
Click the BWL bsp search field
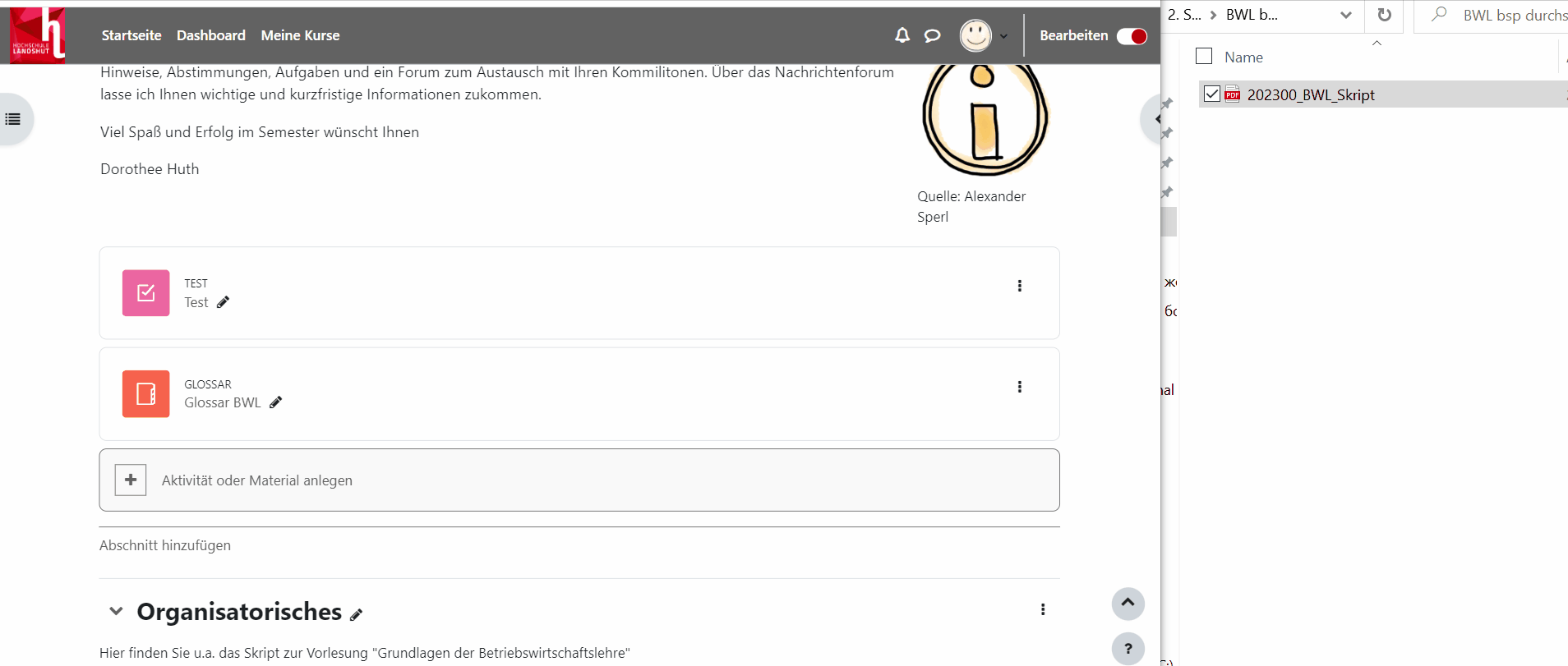click(x=1512, y=15)
